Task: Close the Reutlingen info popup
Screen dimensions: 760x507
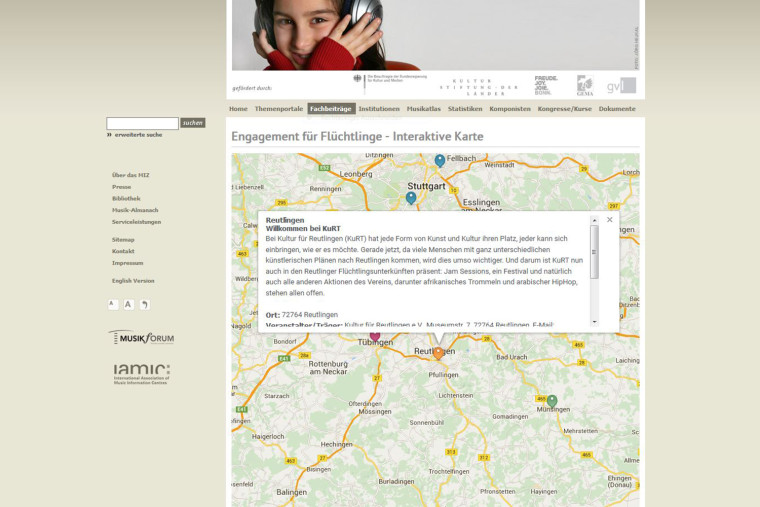Action: (x=610, y=220)
